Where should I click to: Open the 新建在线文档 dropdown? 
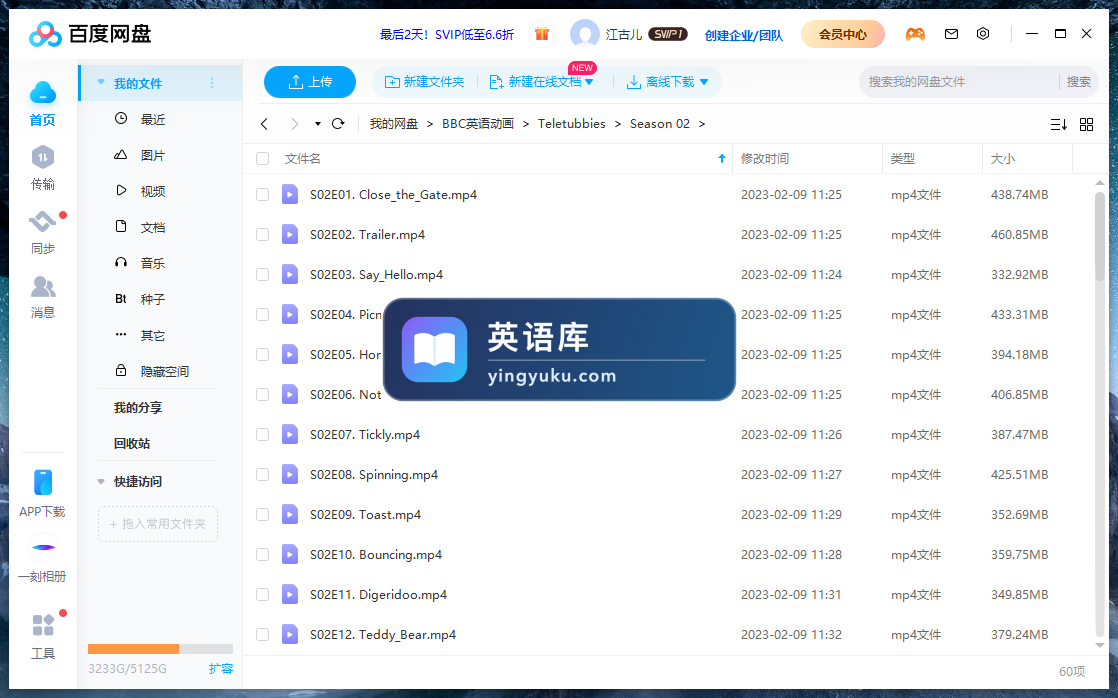coord(589,82)
